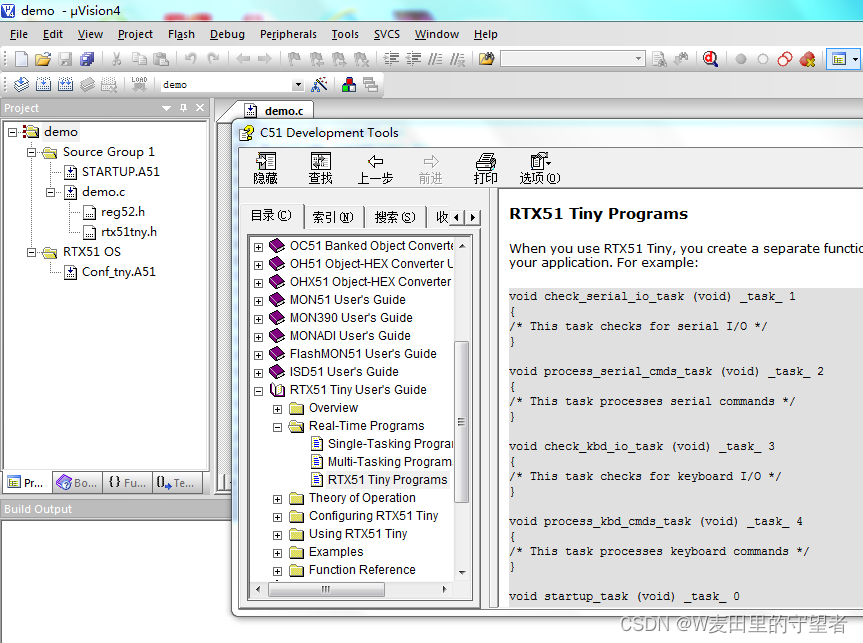Open the window layout dropdown arrow

click(x=855, y=59)
